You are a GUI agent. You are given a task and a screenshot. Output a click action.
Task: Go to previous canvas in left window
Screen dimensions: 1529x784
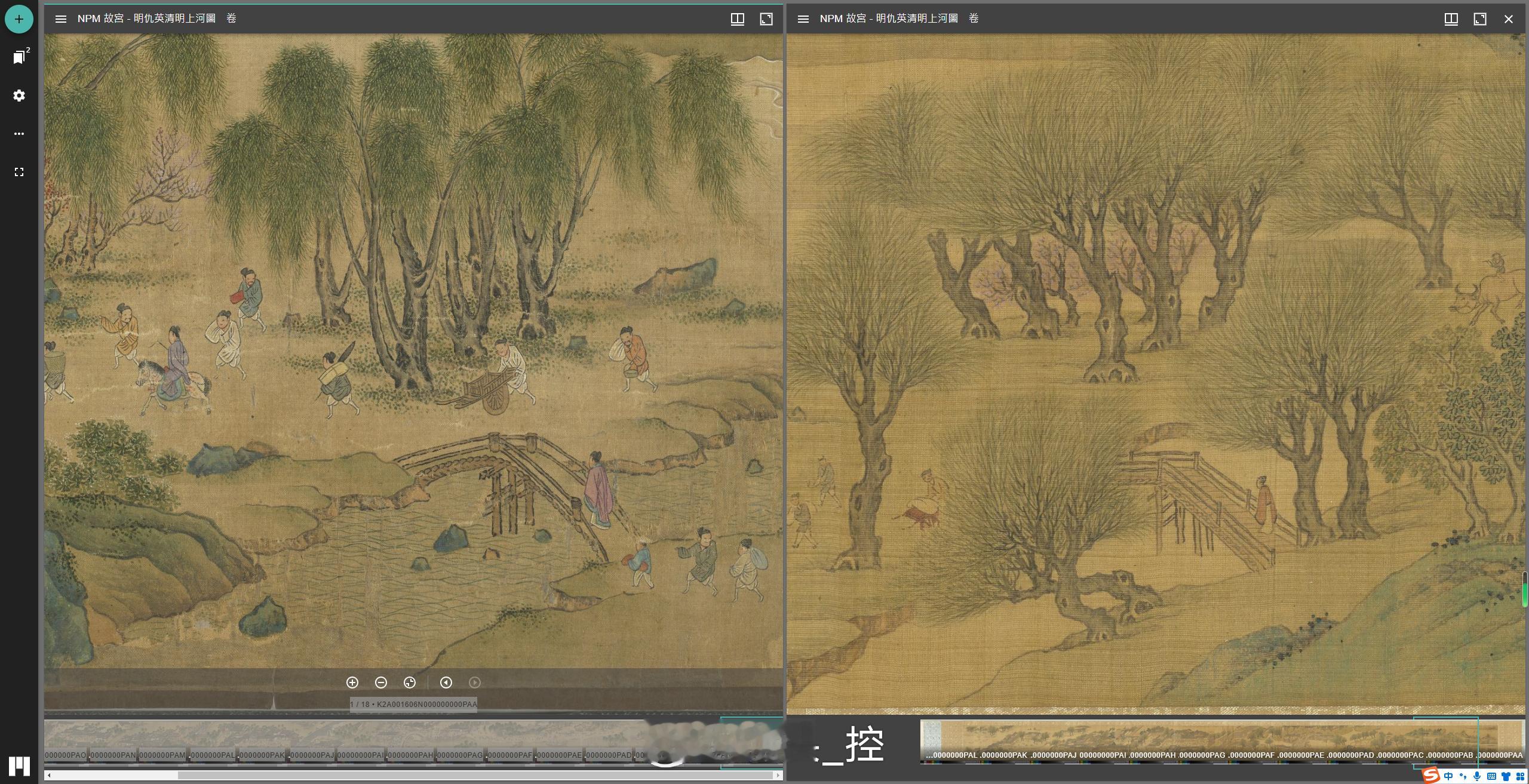pos(446,682)
